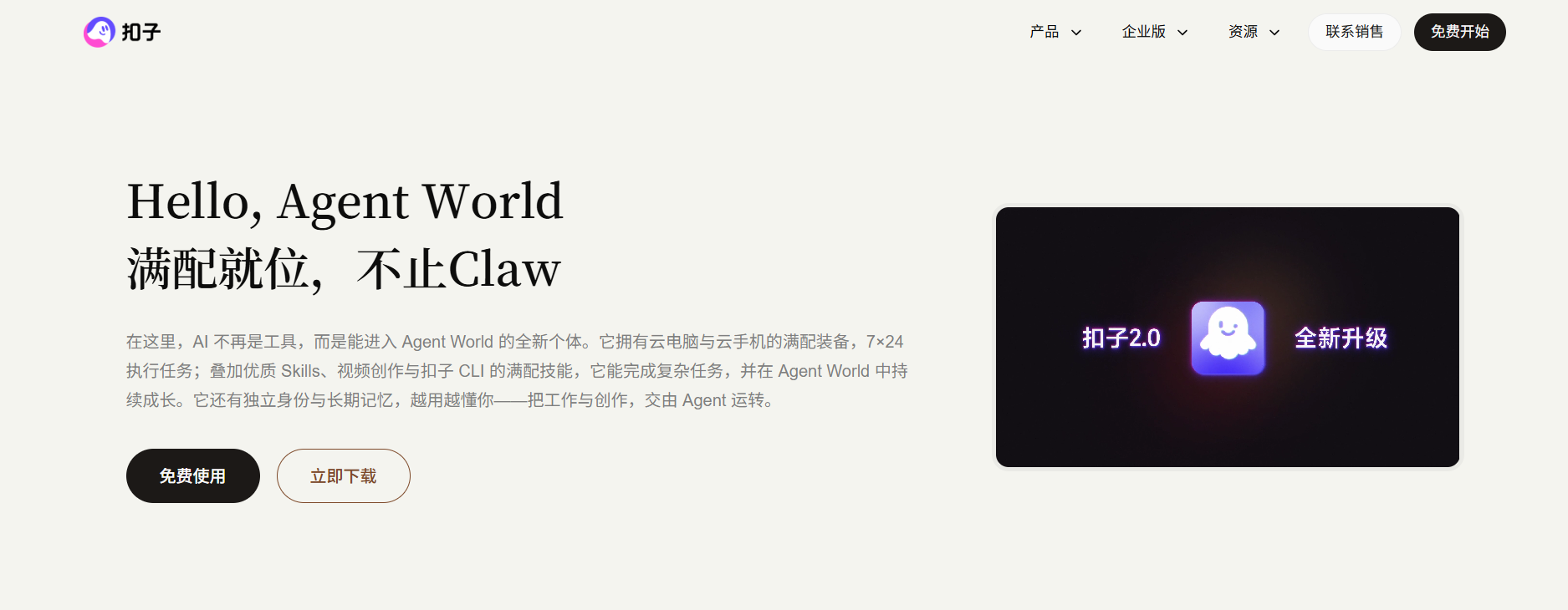Expand the chevron next to 企业版
Viewport: 1568px width, 610px height.
(x=1182, y=33)
